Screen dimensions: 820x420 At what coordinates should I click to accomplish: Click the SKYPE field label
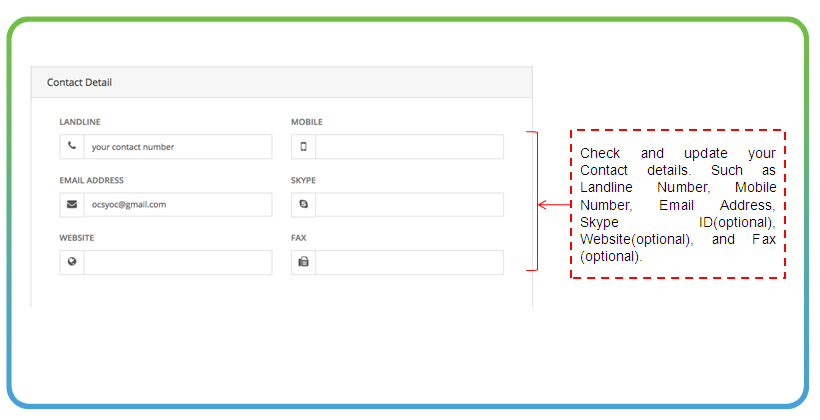coord(303,180)
